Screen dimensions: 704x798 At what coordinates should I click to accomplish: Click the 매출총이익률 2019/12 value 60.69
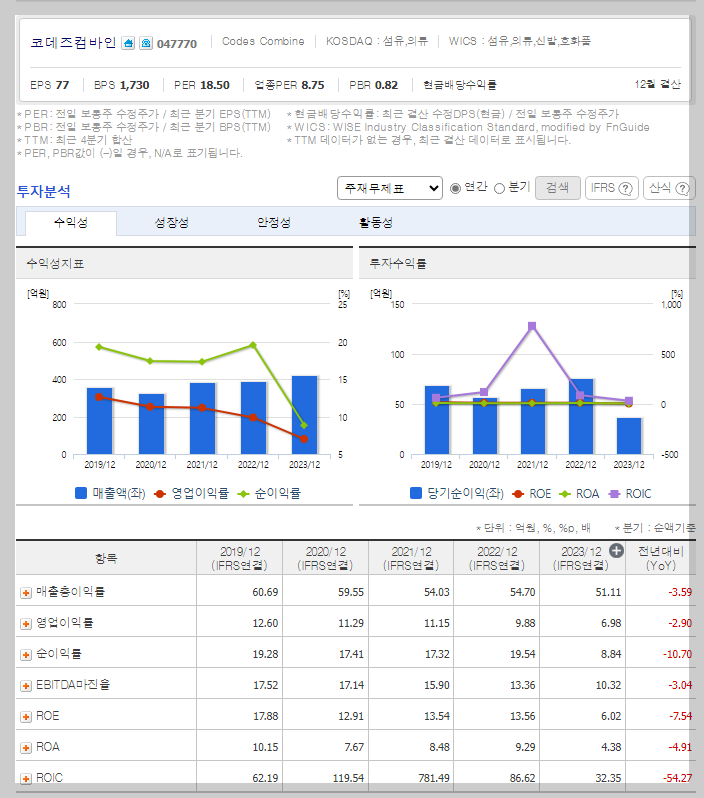[x=265, y=592]
